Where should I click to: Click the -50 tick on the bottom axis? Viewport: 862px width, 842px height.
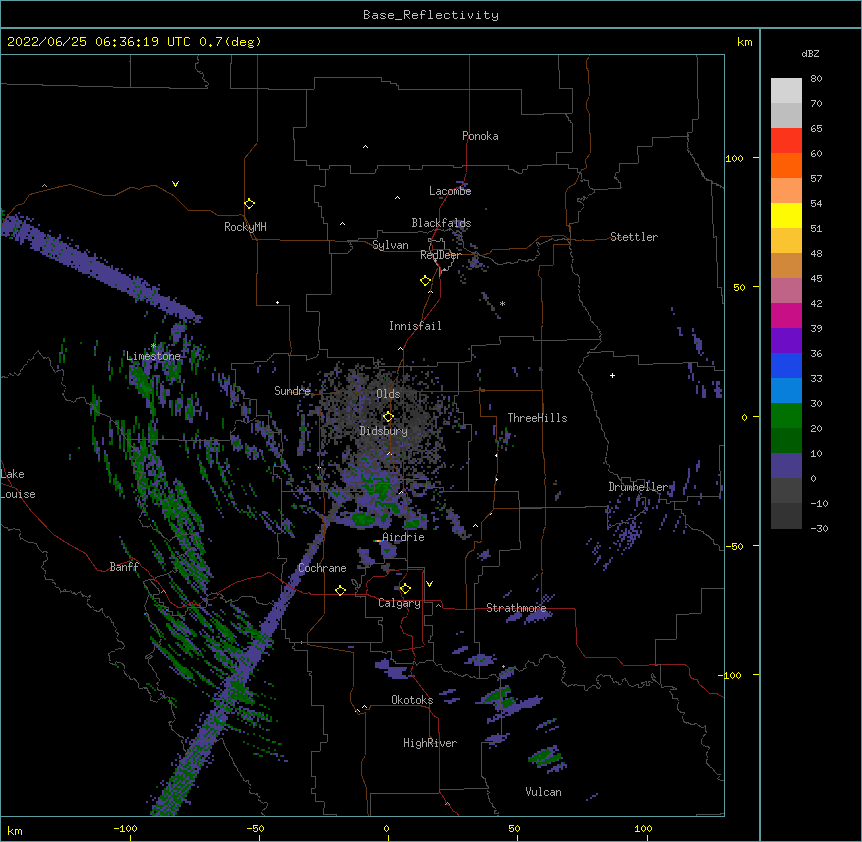click(255, 828)
